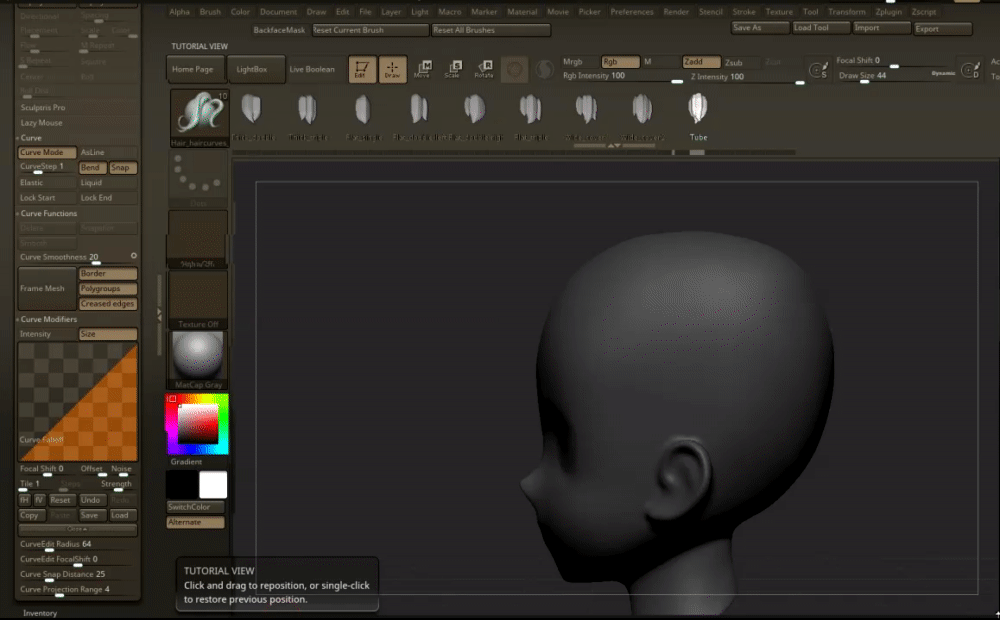Click Reset Current Brush
Viewport: 1000px width, 620px height.
coord(370,30)
